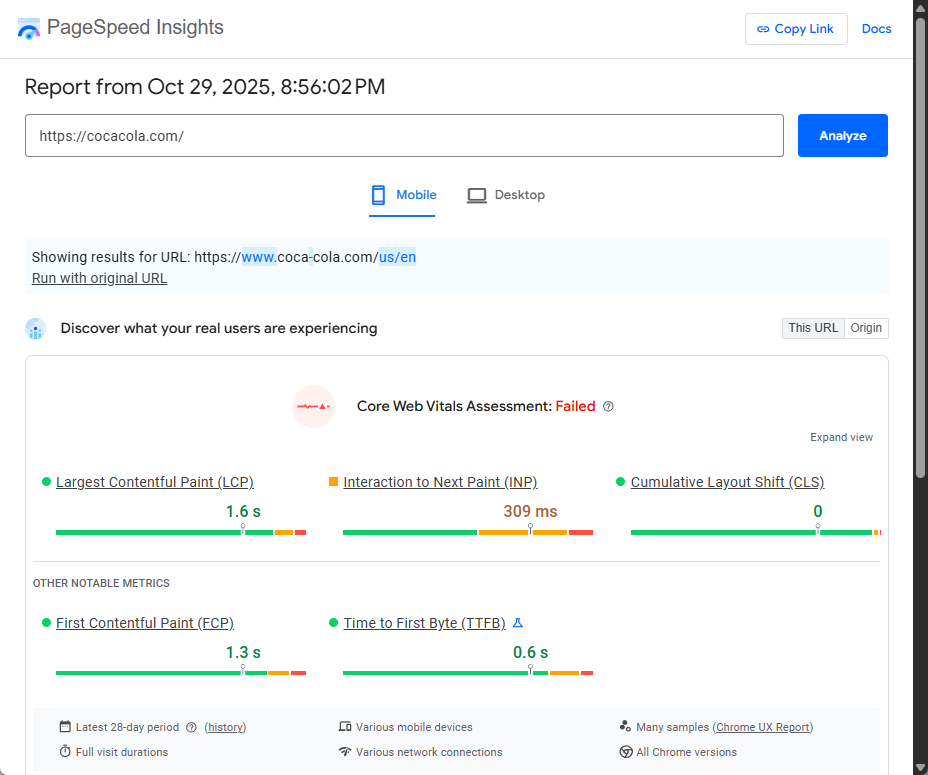Switch to Origin data view

[x=866, y=328]
